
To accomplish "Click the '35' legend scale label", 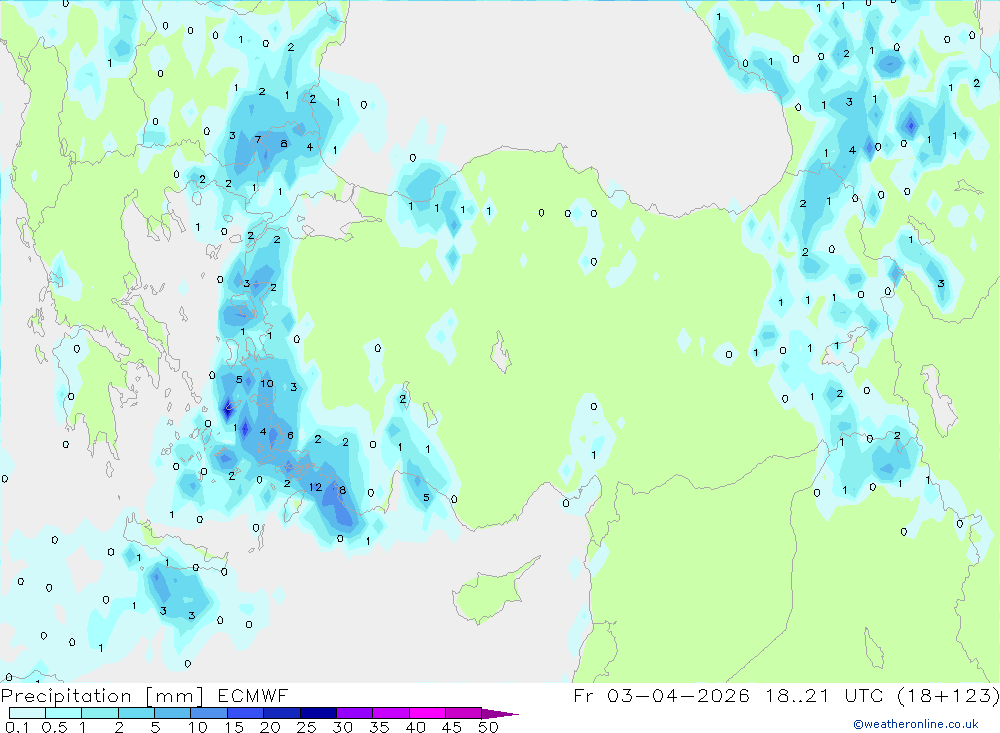I will click(379, 727).
